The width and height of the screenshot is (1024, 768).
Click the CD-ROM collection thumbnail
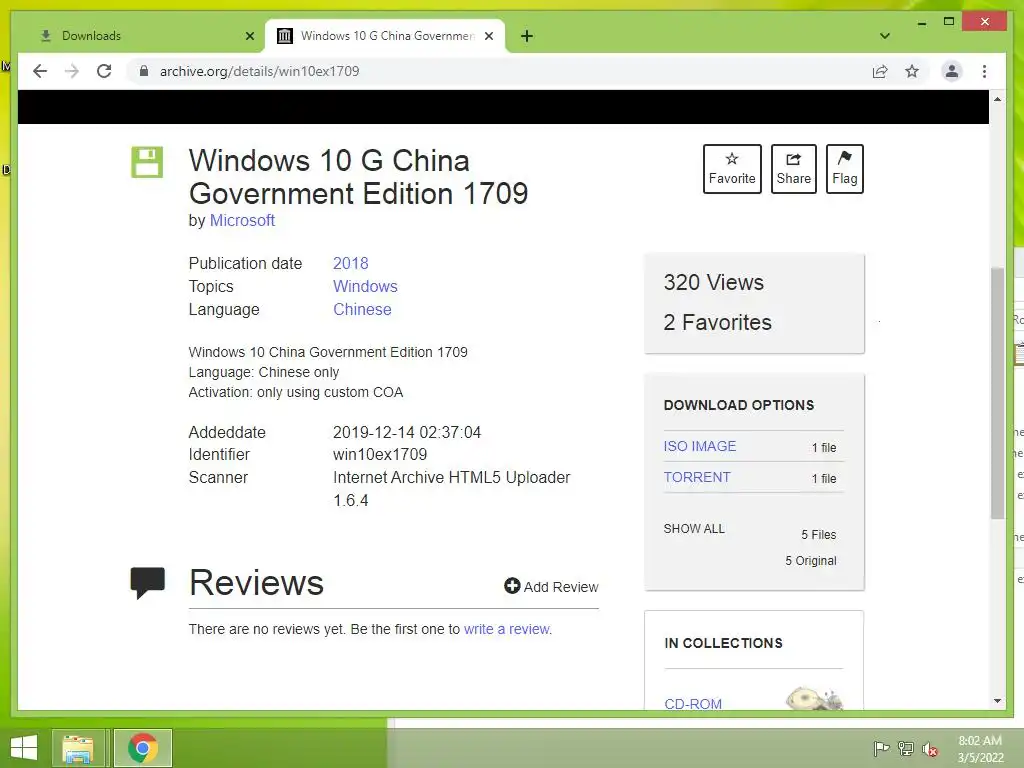(814, 698)
